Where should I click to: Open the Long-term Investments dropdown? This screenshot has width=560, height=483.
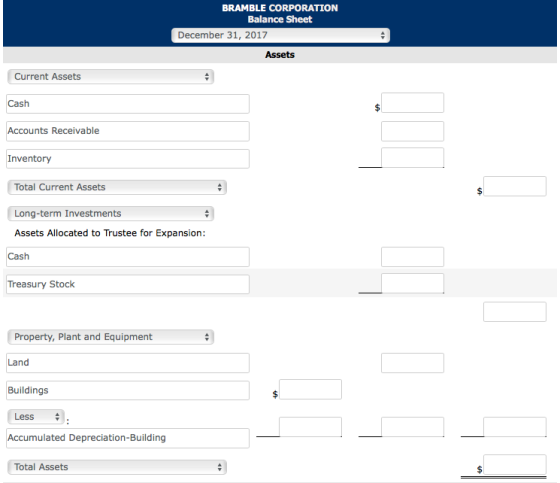point(110,214)
